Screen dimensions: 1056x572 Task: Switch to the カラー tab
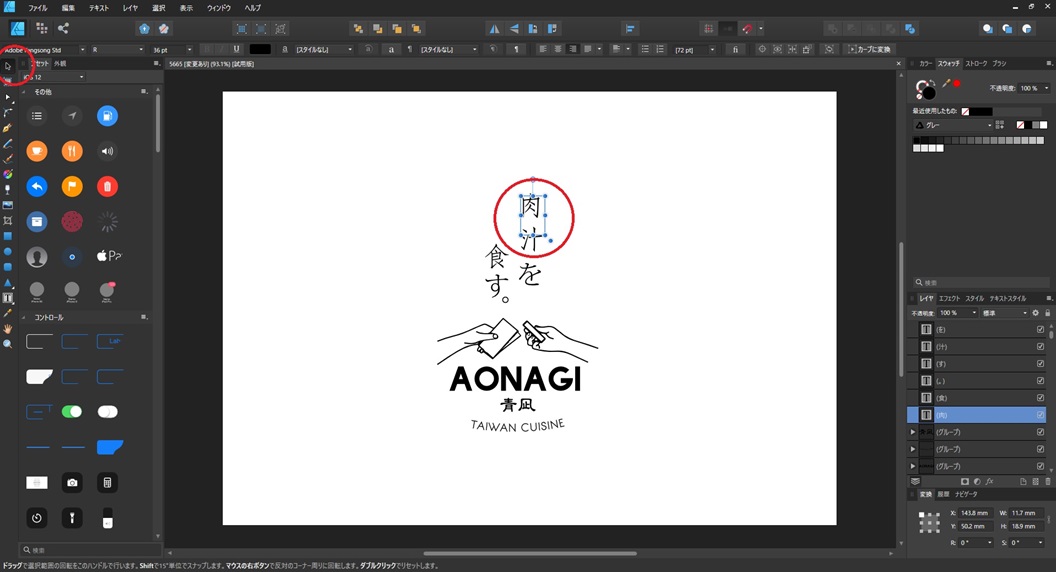click(925, 63)
